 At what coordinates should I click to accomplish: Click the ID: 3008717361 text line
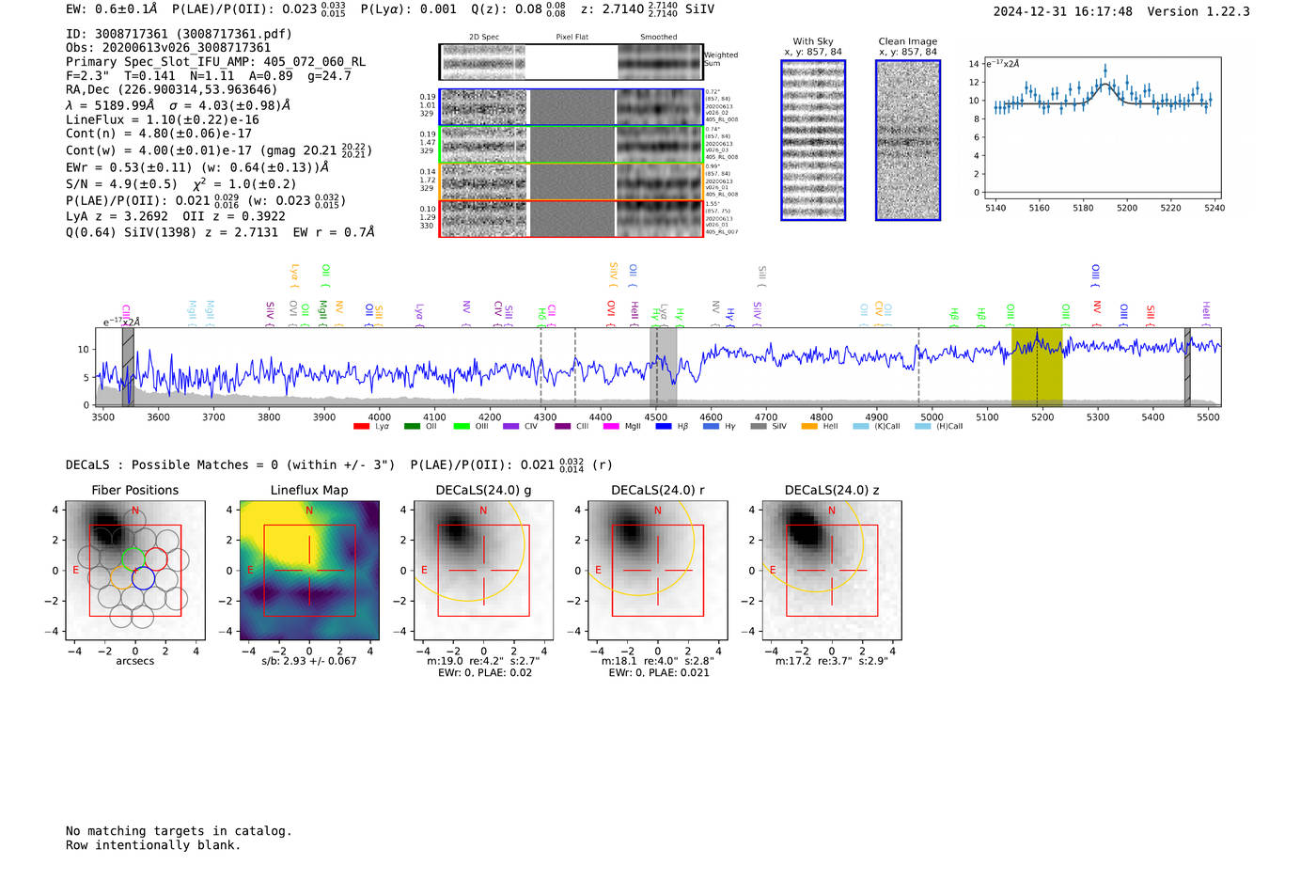[x=179, y=34]
